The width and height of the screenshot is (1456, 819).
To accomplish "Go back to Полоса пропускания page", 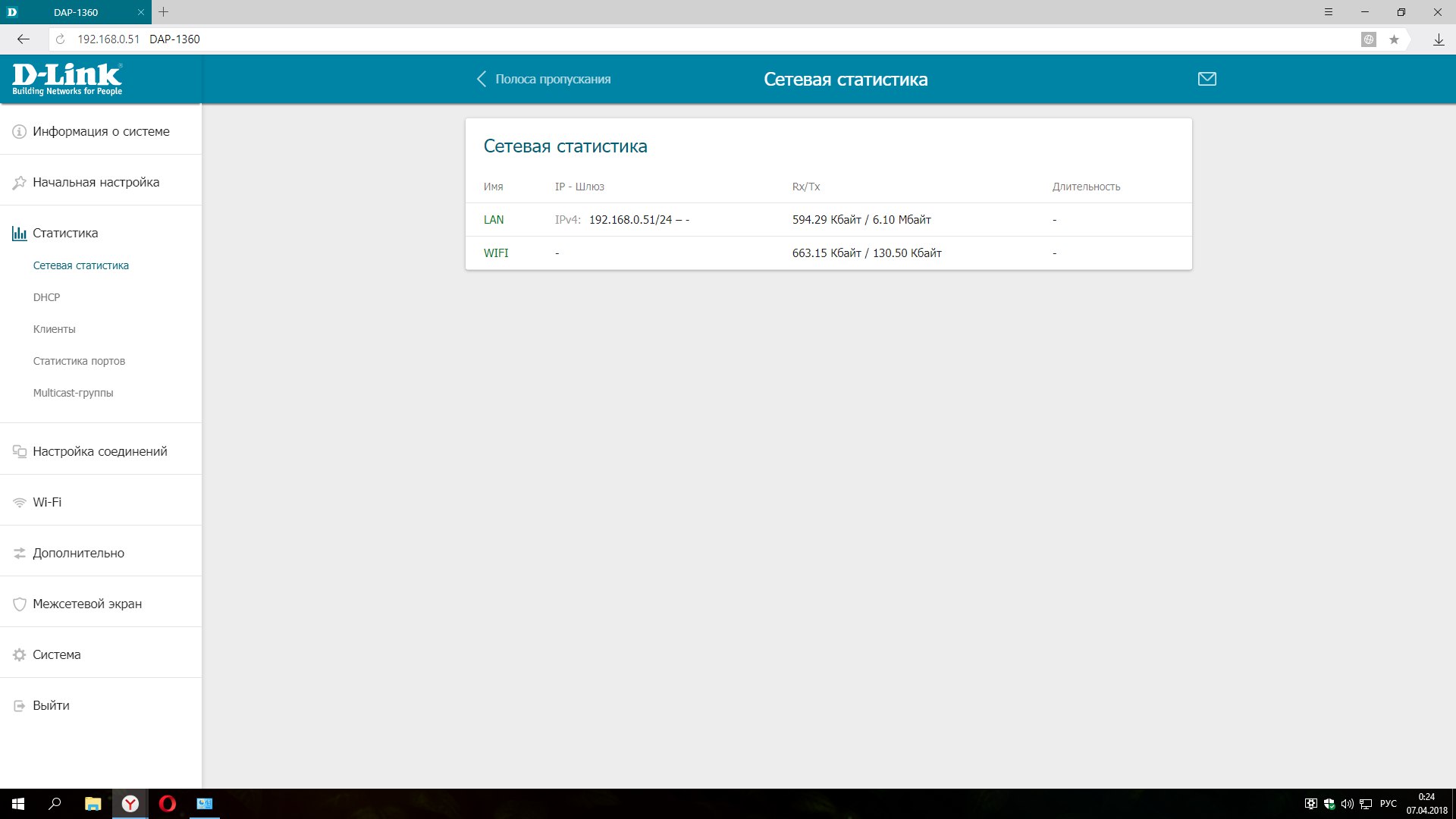I will [544, 79].
